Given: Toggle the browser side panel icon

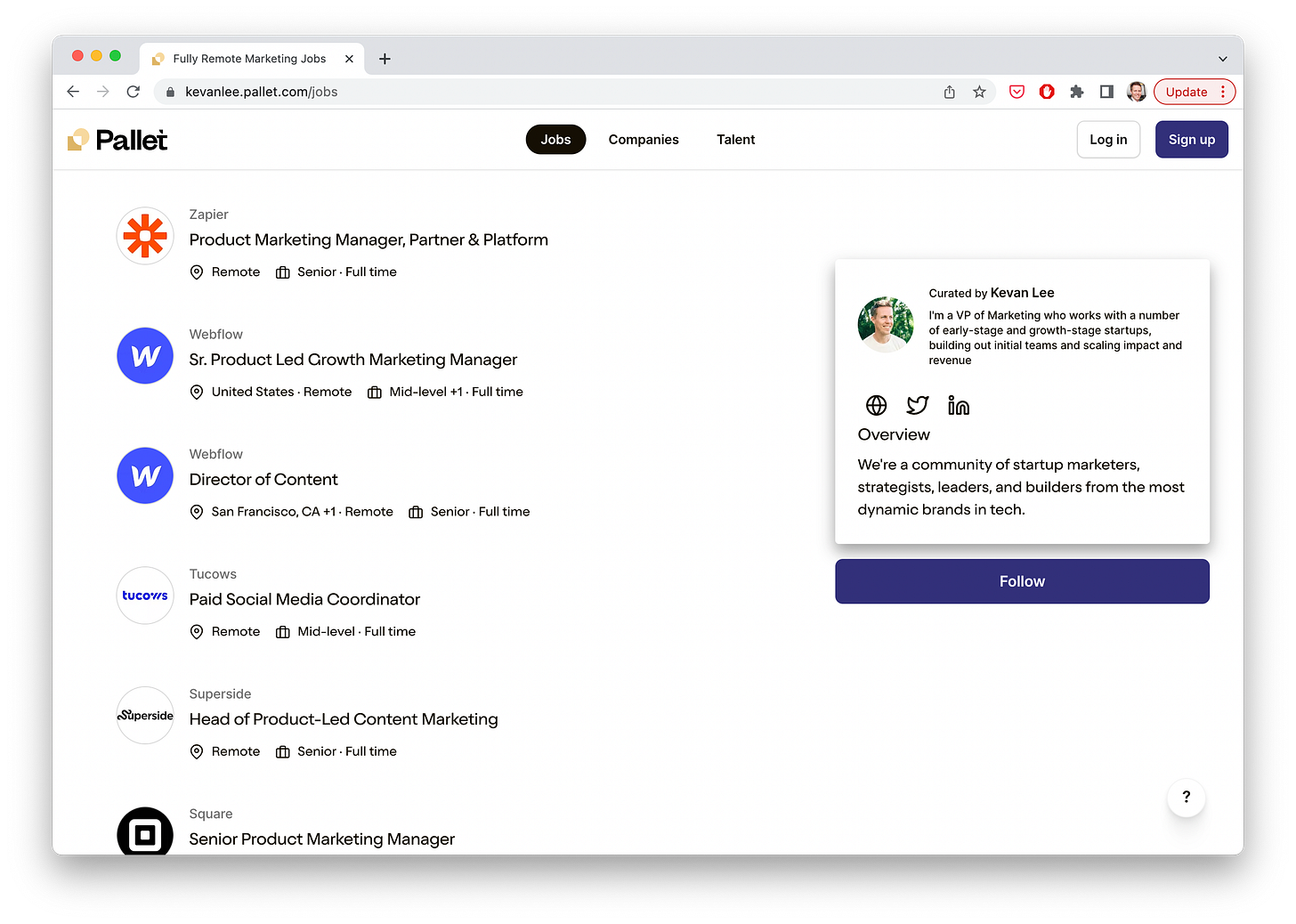Looking at the screenshot, I should click(1106, 92).
